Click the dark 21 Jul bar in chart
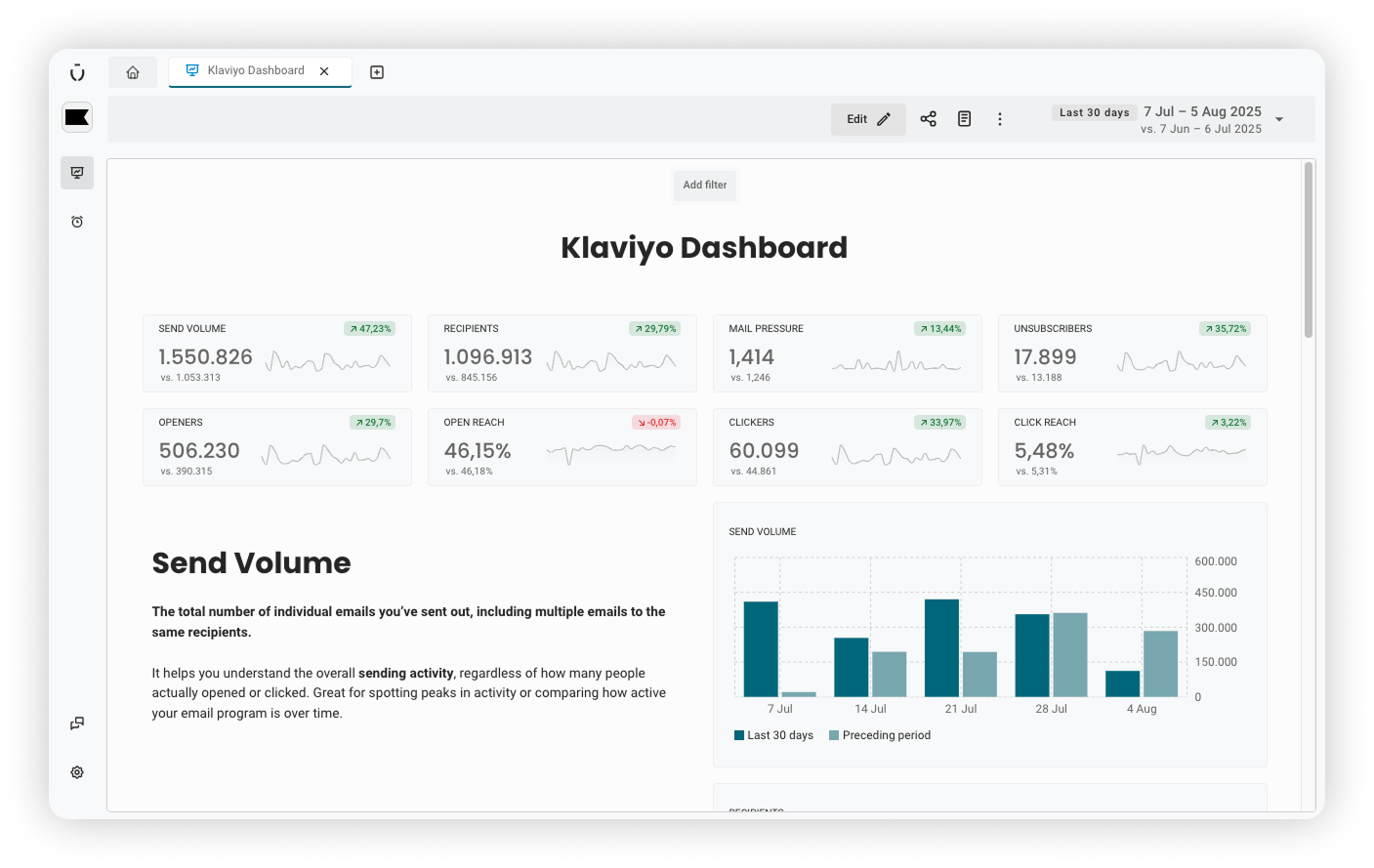1374x868 pixels. click(x=941, y=647)
